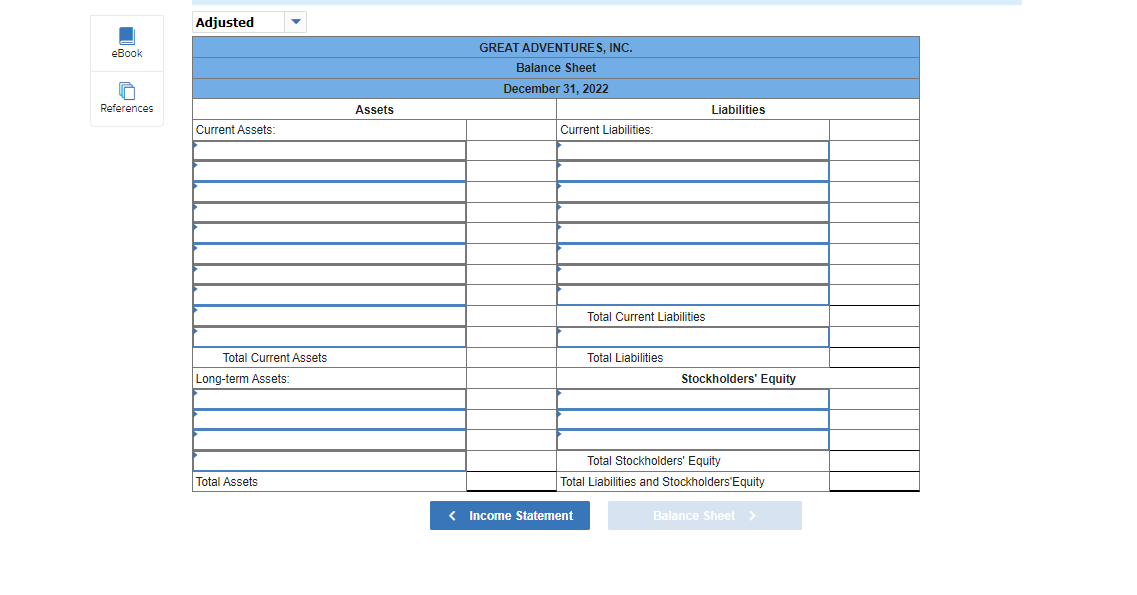Click the Current Assets: label

pyautogui.click(x=236, y=130)
